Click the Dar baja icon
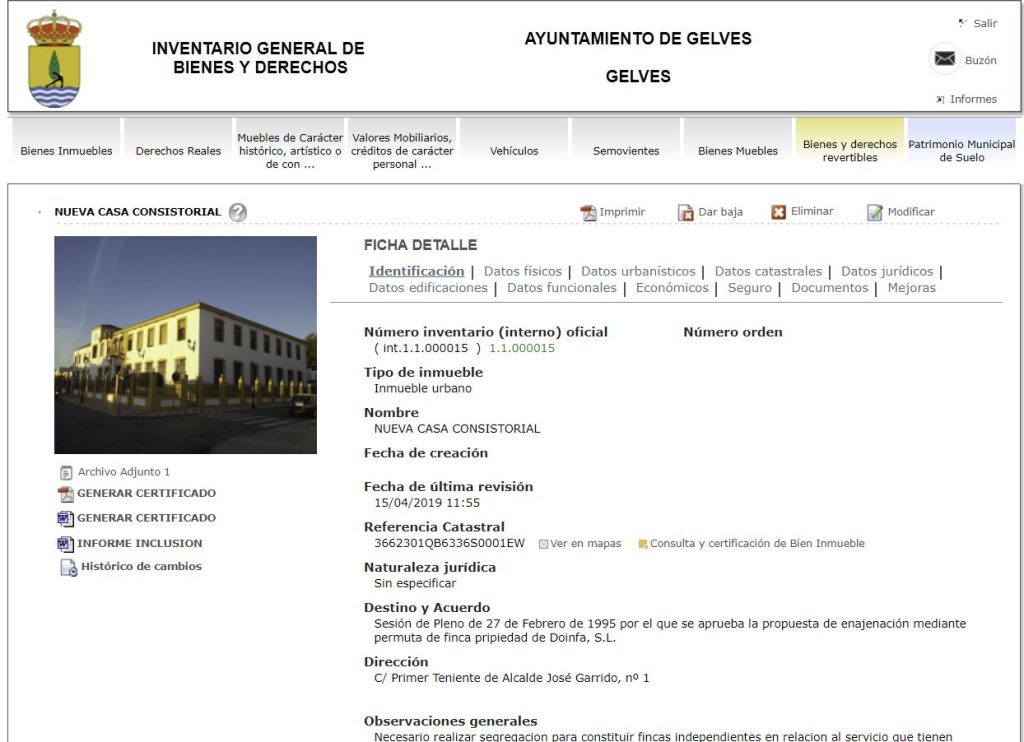1024x742 pixels. (686, 212)
